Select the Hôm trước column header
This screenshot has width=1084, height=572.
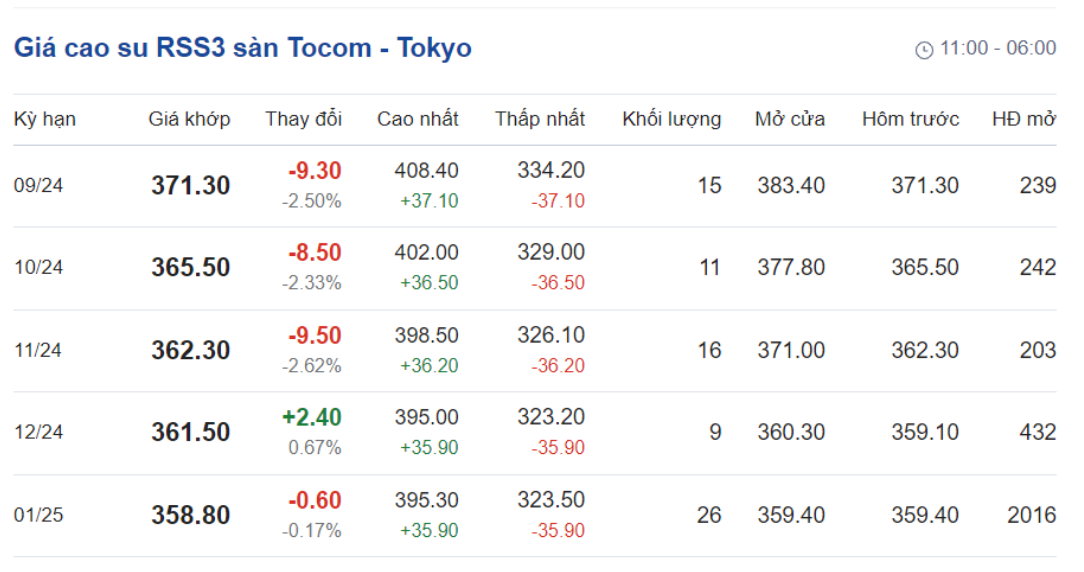(910, 119)
